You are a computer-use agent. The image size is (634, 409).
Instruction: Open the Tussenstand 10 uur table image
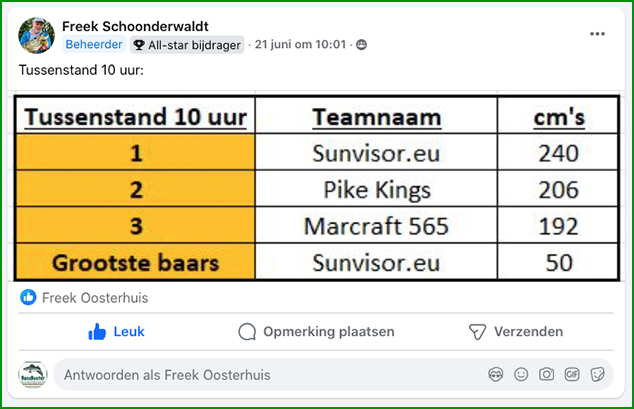pos(317,188)
